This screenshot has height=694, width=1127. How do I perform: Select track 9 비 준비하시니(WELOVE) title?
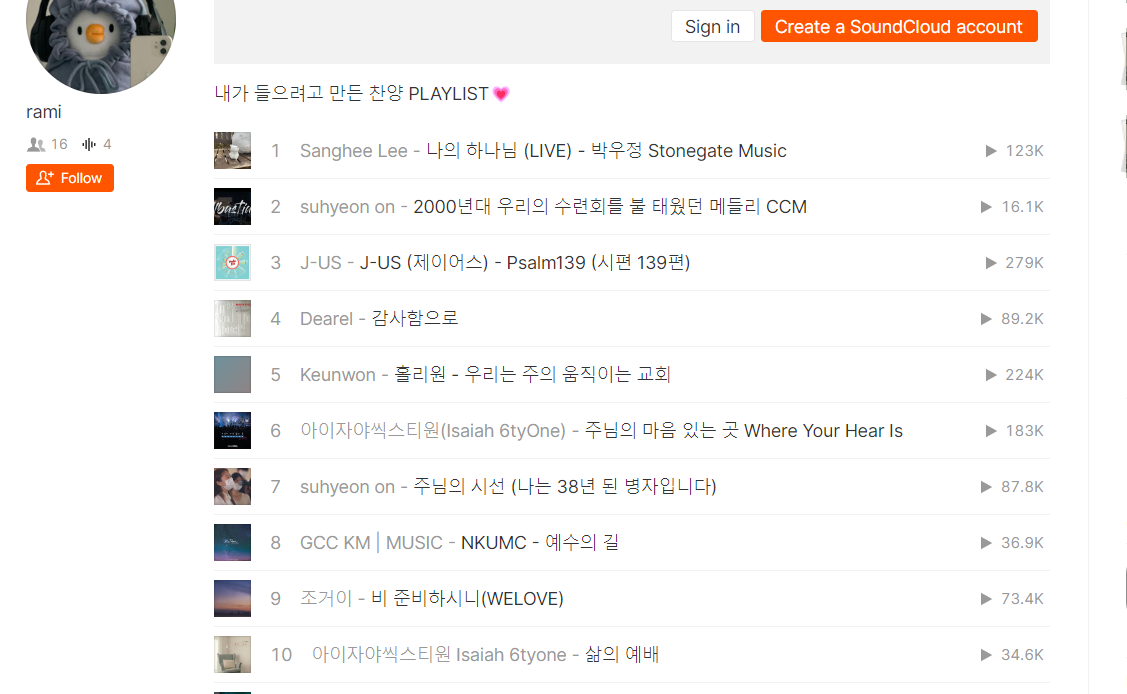467,599
